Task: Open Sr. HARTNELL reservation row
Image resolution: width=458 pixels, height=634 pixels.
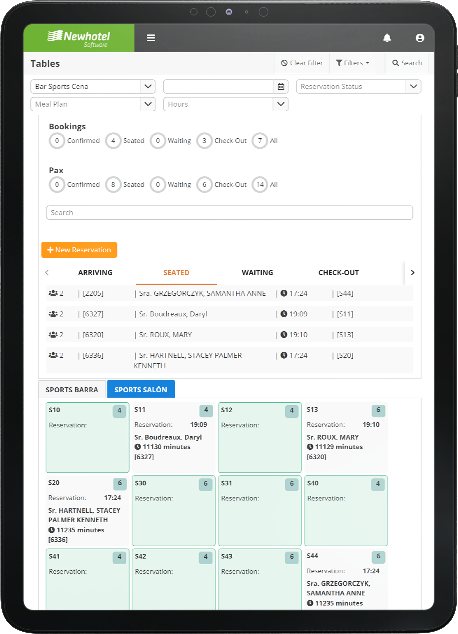Action: point(229,359)
